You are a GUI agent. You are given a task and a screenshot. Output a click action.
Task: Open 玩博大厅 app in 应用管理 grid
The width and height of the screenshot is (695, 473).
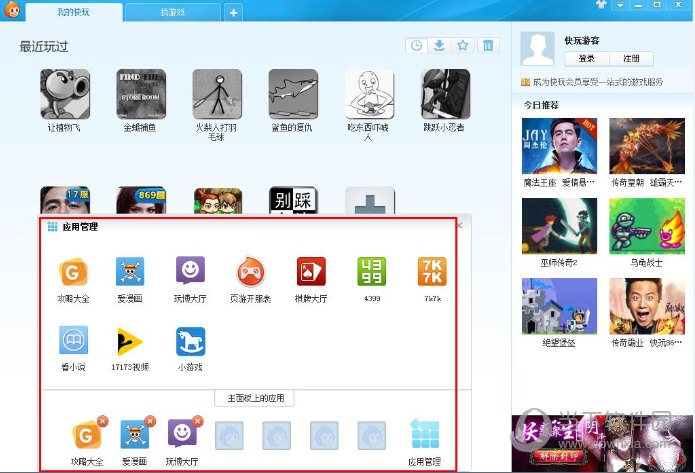(190, 270)
